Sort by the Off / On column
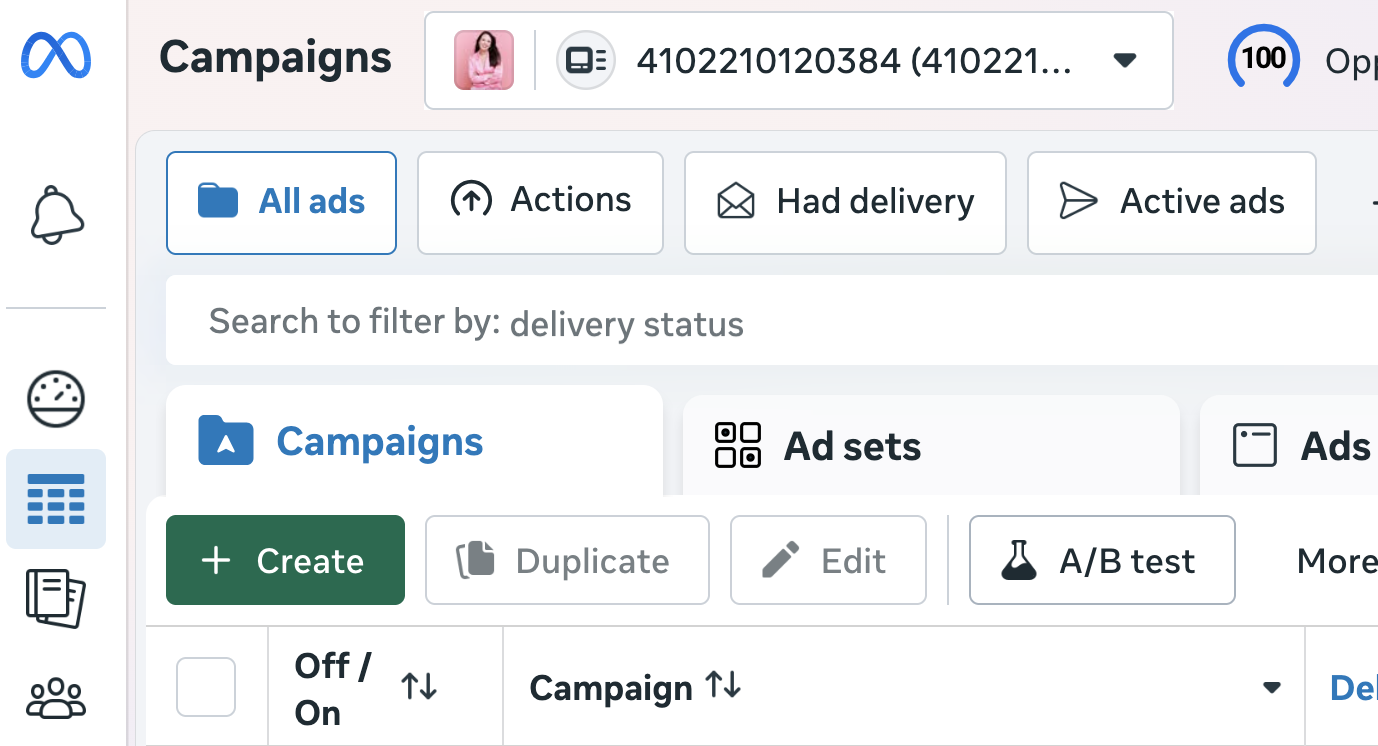Viewport: 1378px width, 746px height. pos(419,687)
